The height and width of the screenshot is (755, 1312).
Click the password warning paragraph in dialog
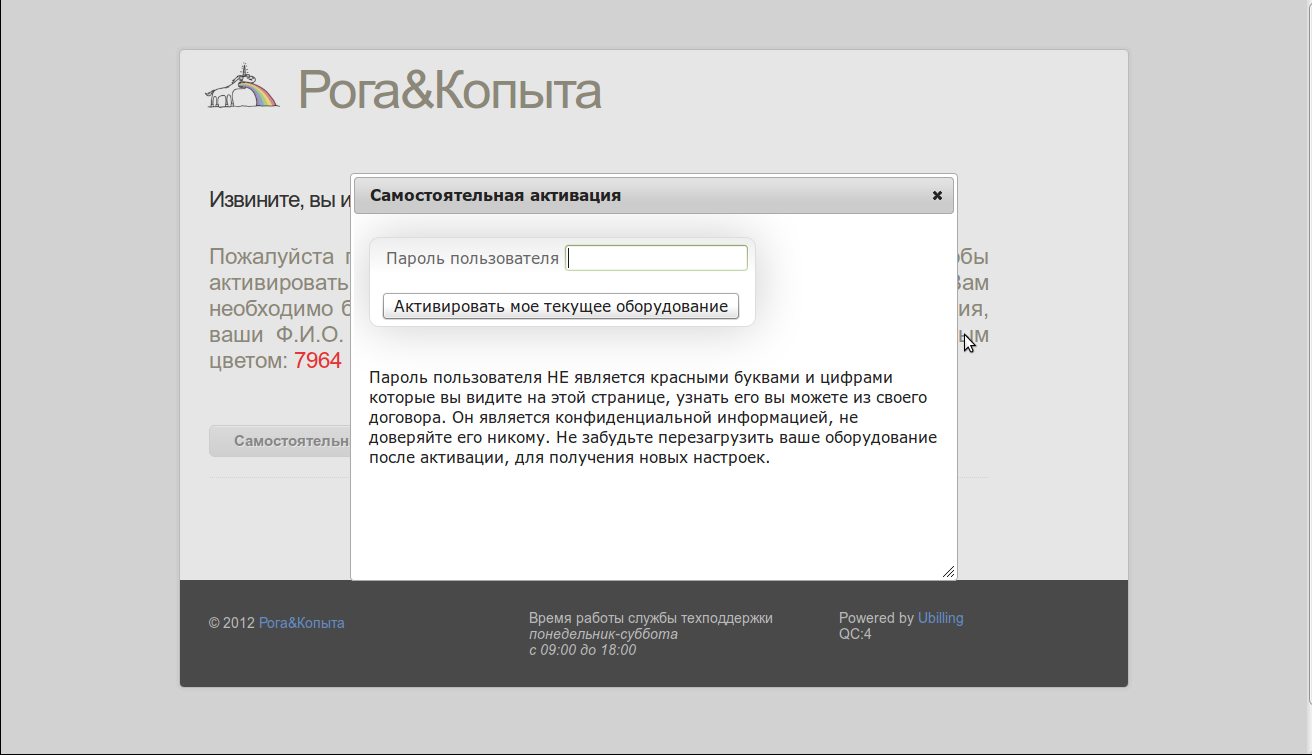(x=652, y=418)
